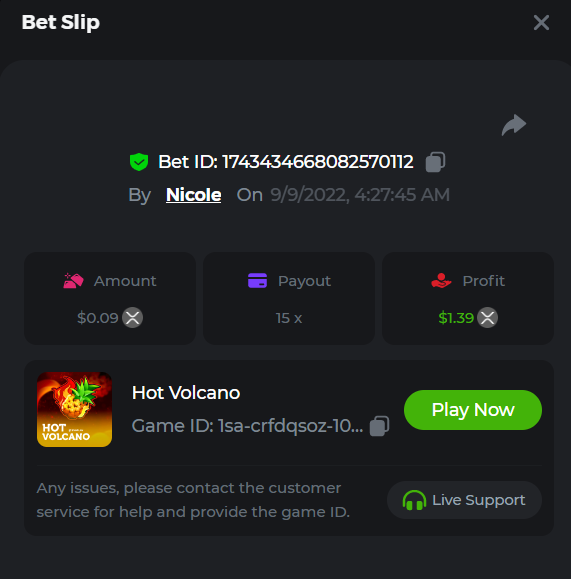
Task: Open Nicole's user profile link
Action: tap(194, 195)
